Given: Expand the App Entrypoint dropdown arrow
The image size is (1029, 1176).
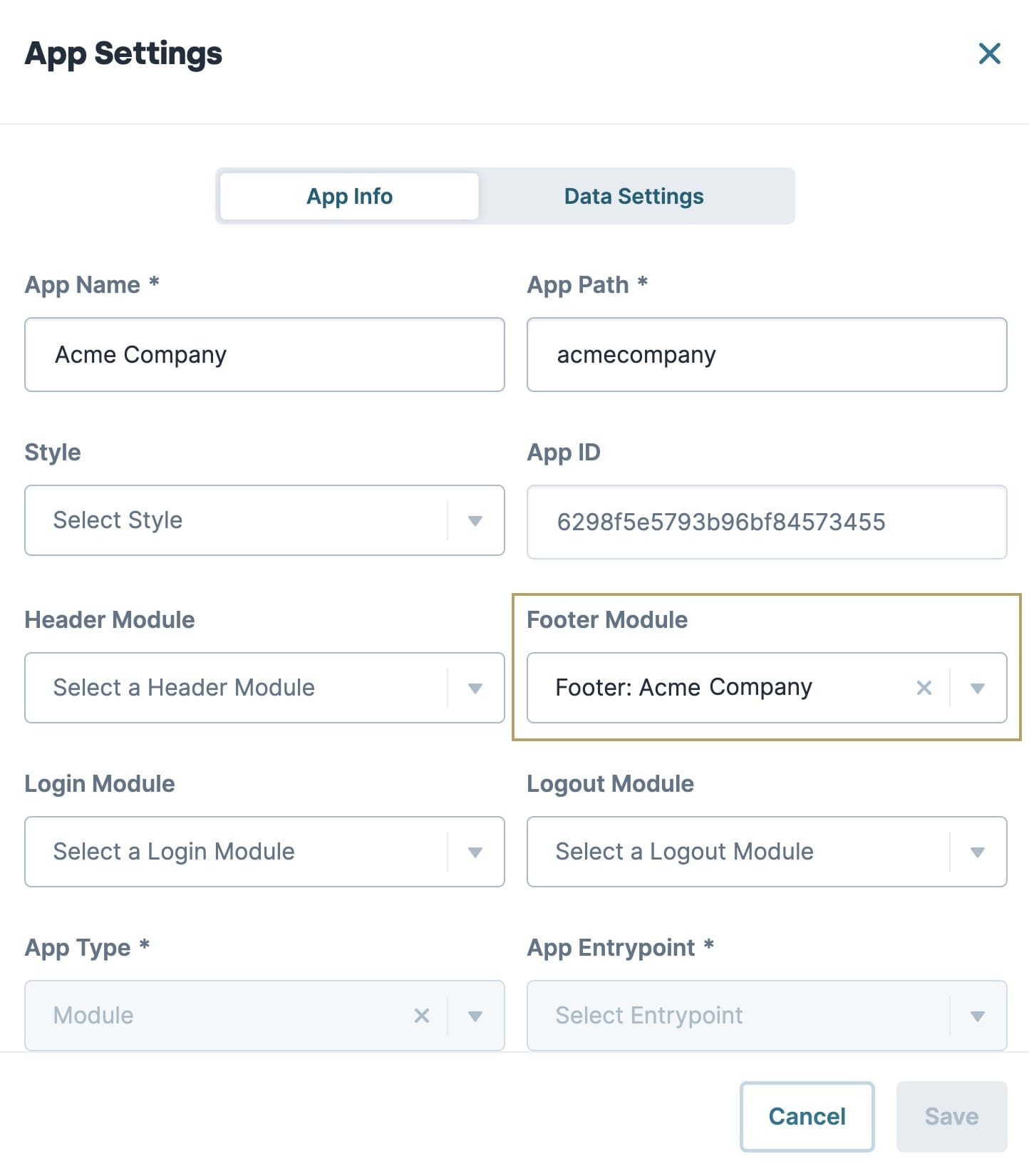Looking at the screenshot, I should pos(978,1016).
